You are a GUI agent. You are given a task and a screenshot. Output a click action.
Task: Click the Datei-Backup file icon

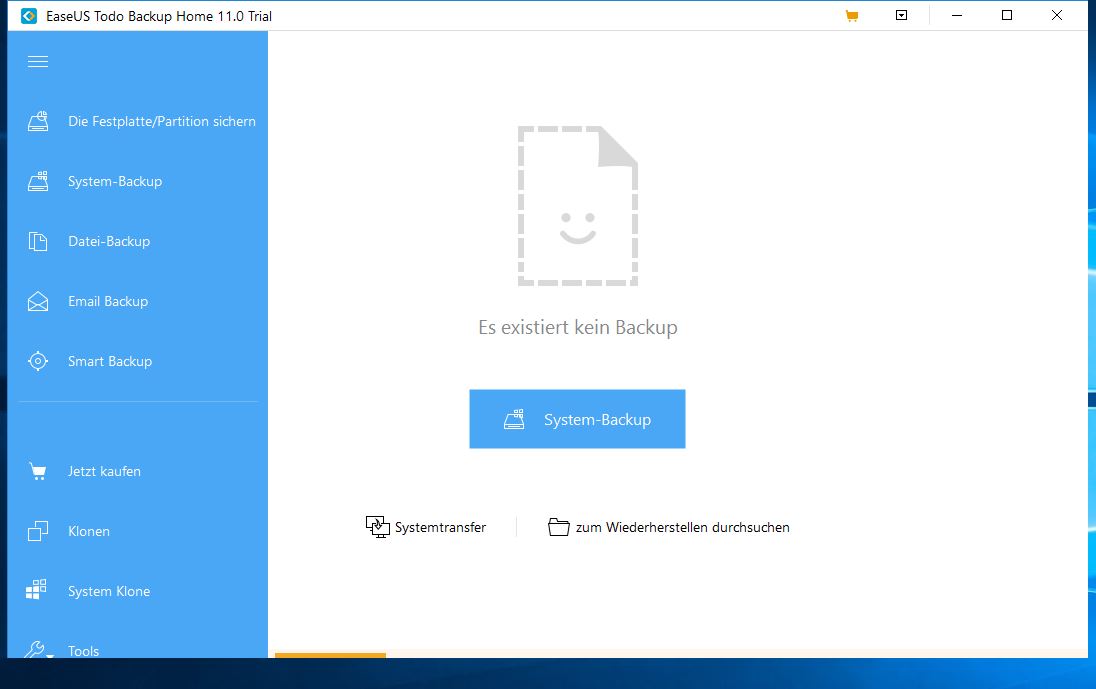[x=38, y=241]
